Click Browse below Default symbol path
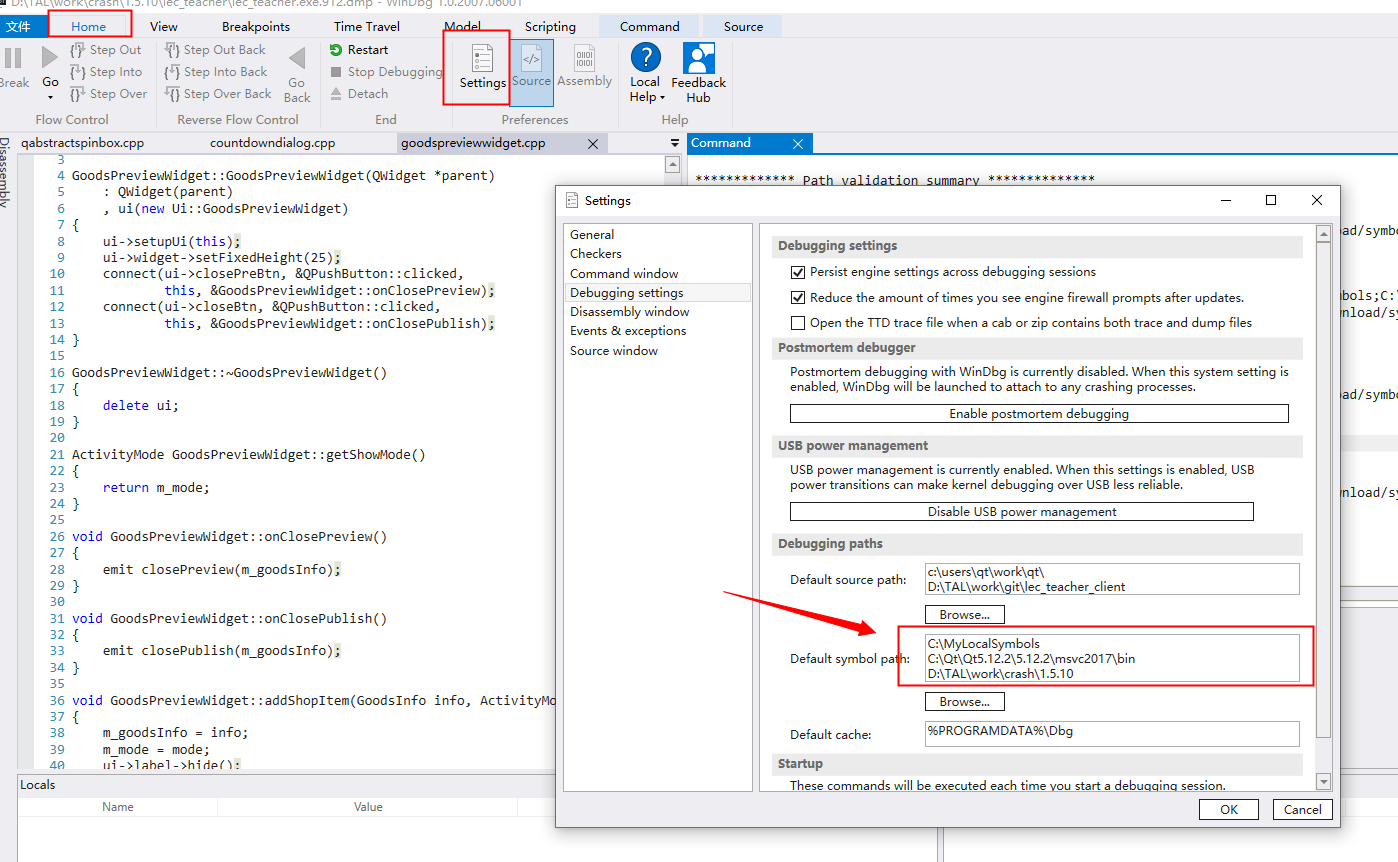The image size is (1398, 862). click(965, 702)
